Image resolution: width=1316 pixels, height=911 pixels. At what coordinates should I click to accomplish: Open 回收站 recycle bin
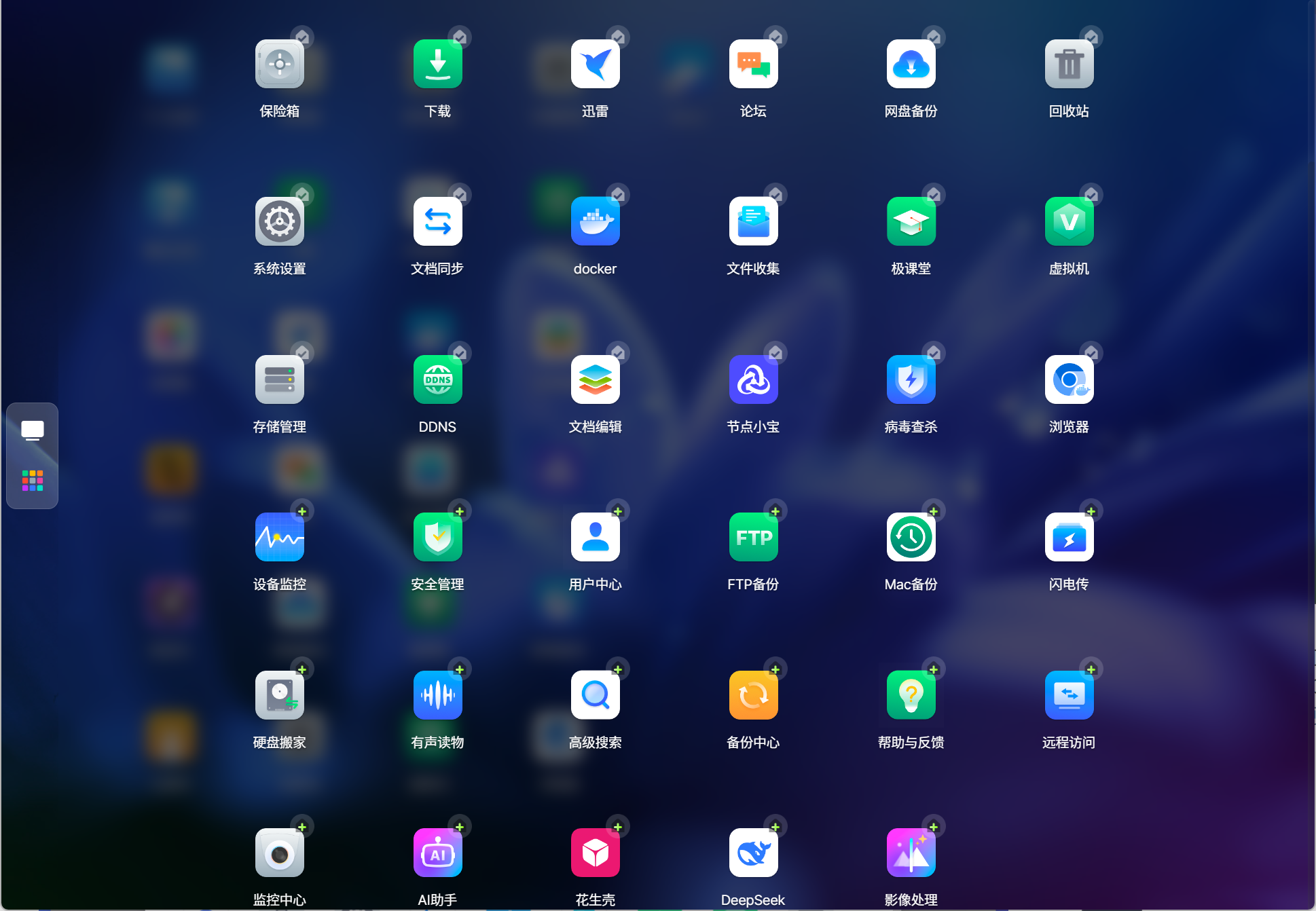coord(1069,64)
